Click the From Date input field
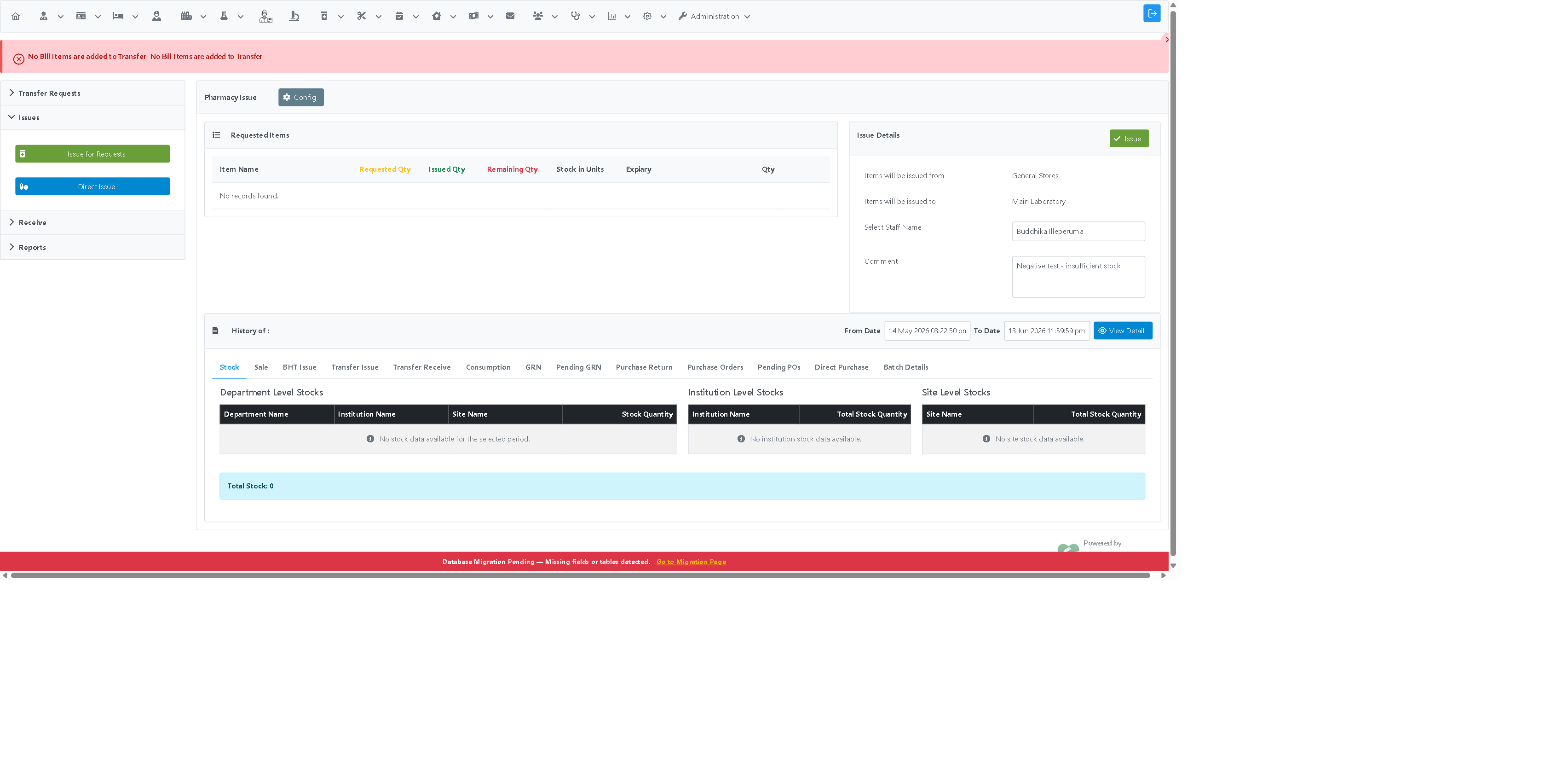 927,331
